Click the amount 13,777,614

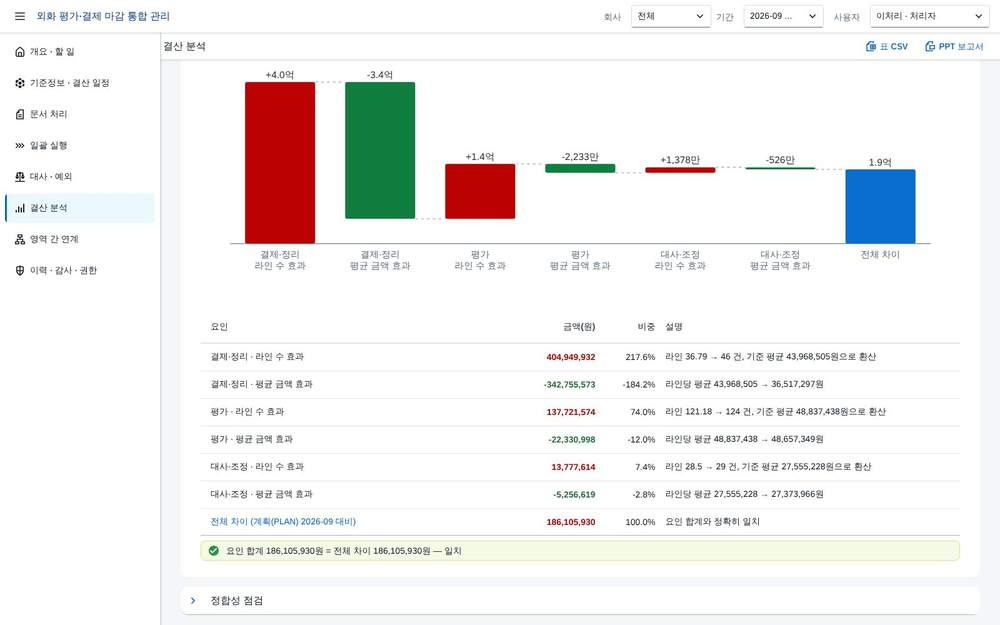click(x=573, y=467)
